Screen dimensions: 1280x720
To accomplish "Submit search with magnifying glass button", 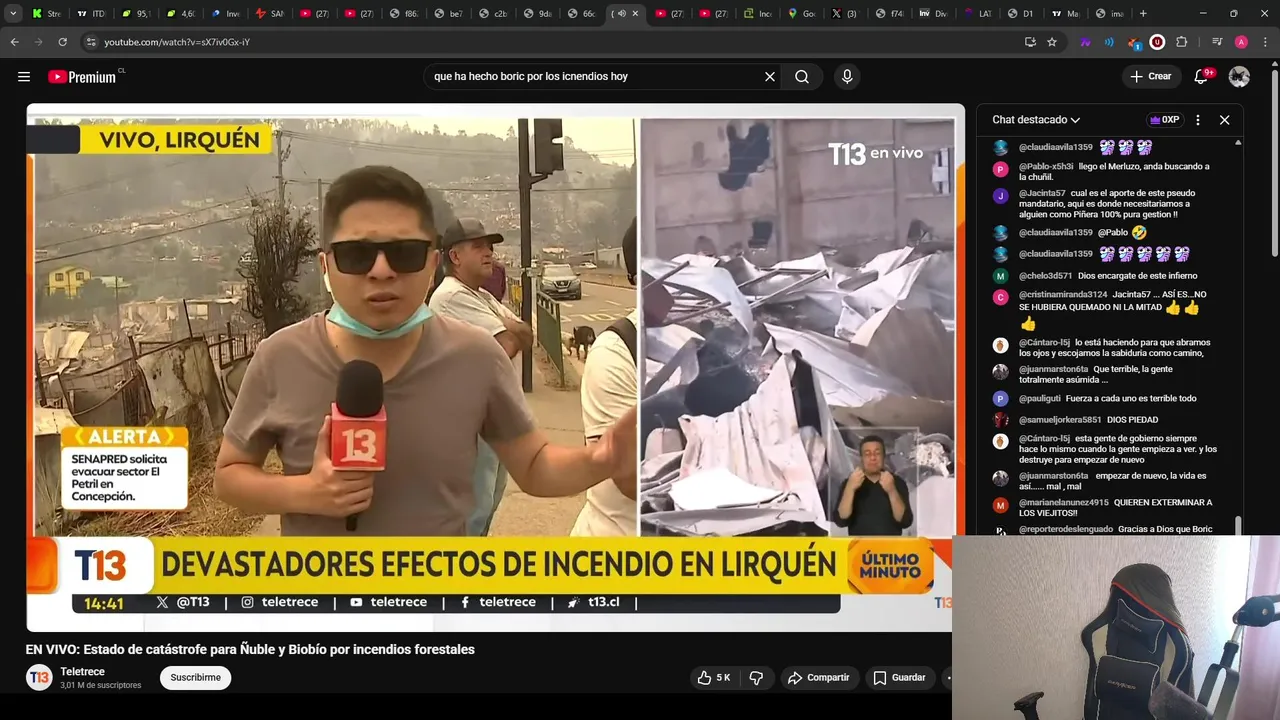I will pyautogui.click(x=802, y=77).
